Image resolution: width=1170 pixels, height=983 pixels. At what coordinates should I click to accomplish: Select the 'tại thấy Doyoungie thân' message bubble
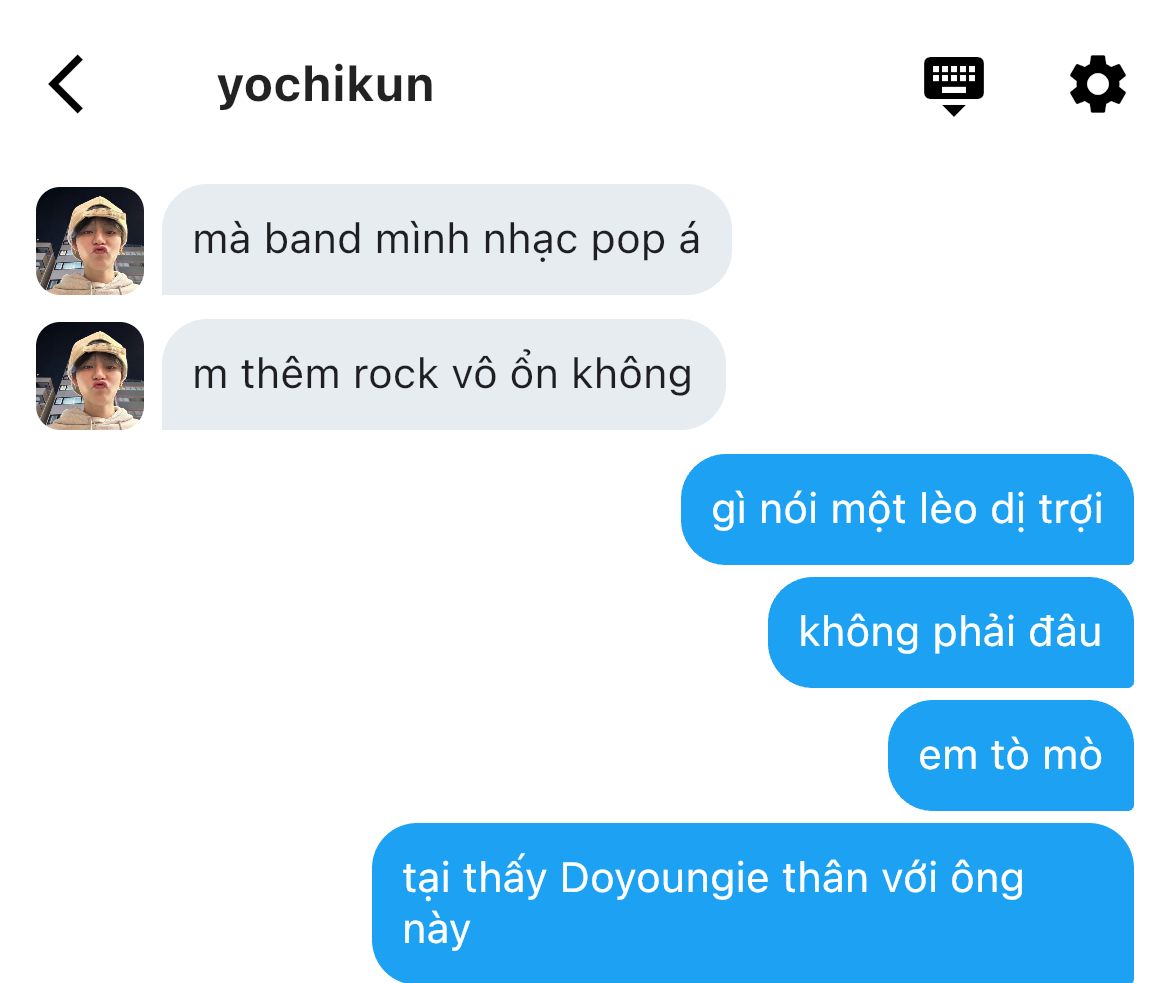coord(753,903)
